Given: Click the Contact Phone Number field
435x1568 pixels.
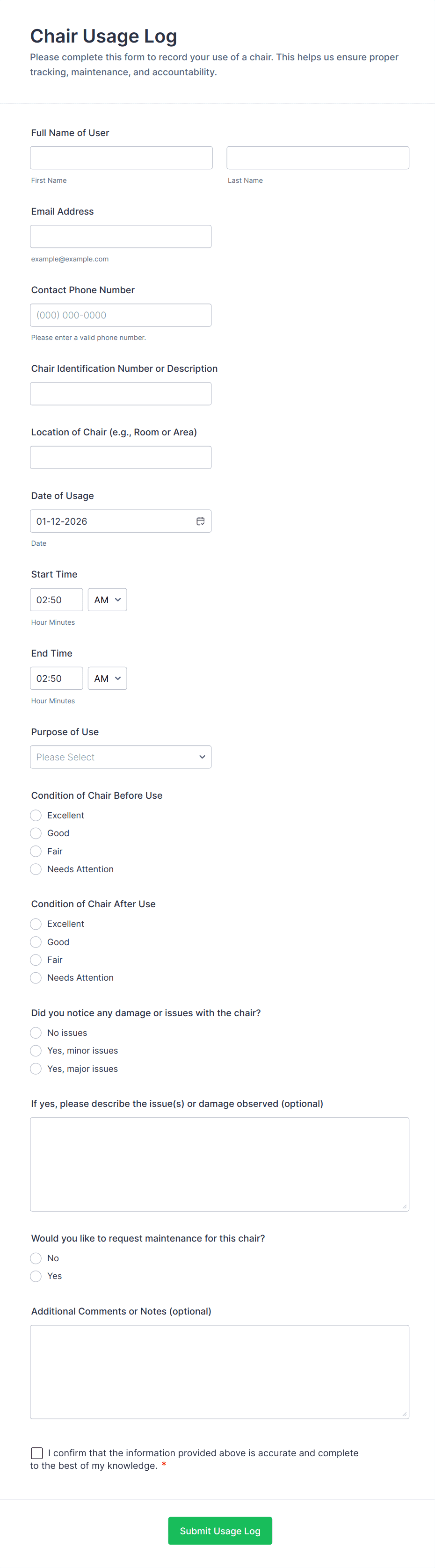Looking at the screenshot, I should (121, 315).
